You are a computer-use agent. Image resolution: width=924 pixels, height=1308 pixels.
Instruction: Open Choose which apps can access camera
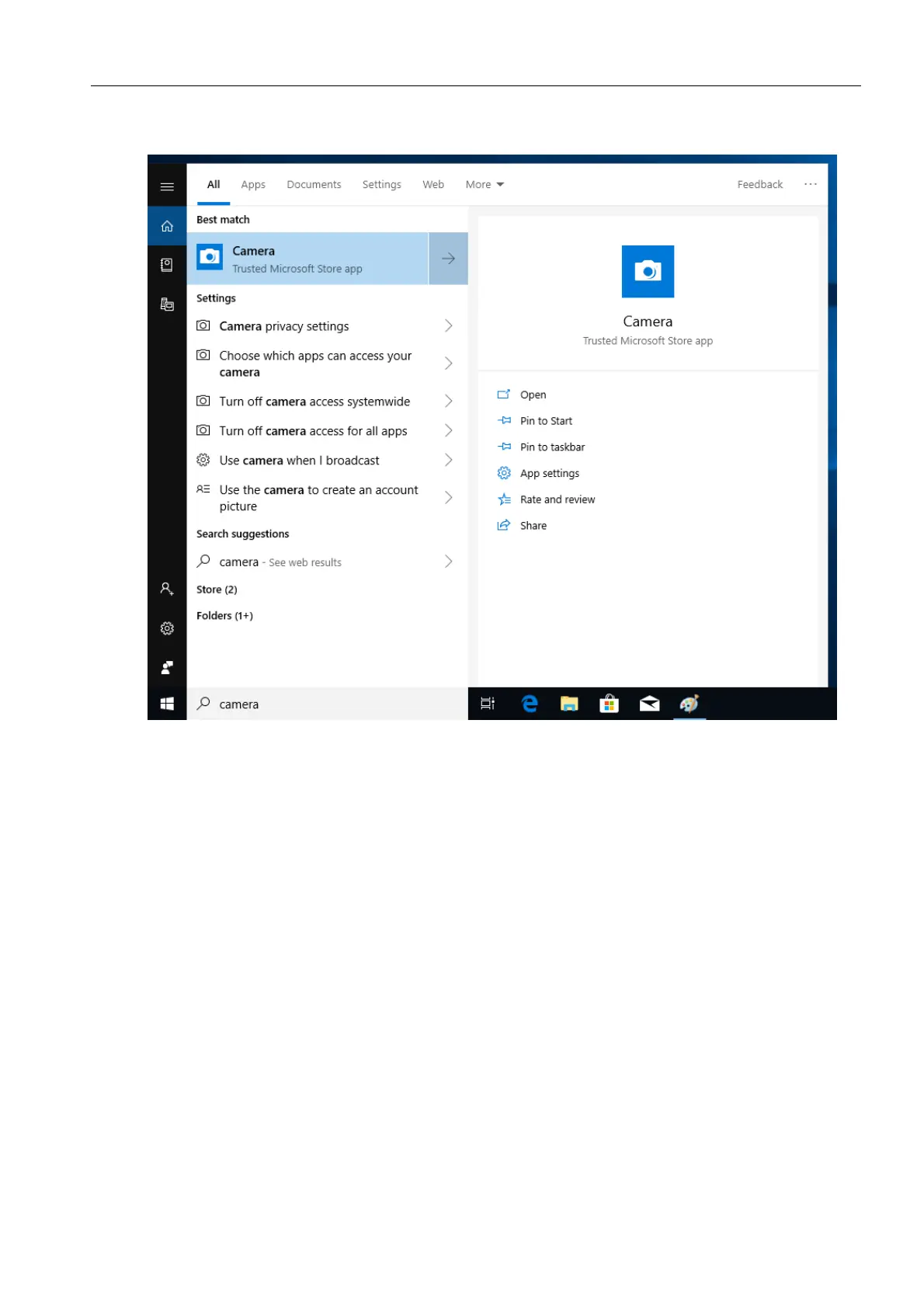pyautogui.click(x=328, y=364)
